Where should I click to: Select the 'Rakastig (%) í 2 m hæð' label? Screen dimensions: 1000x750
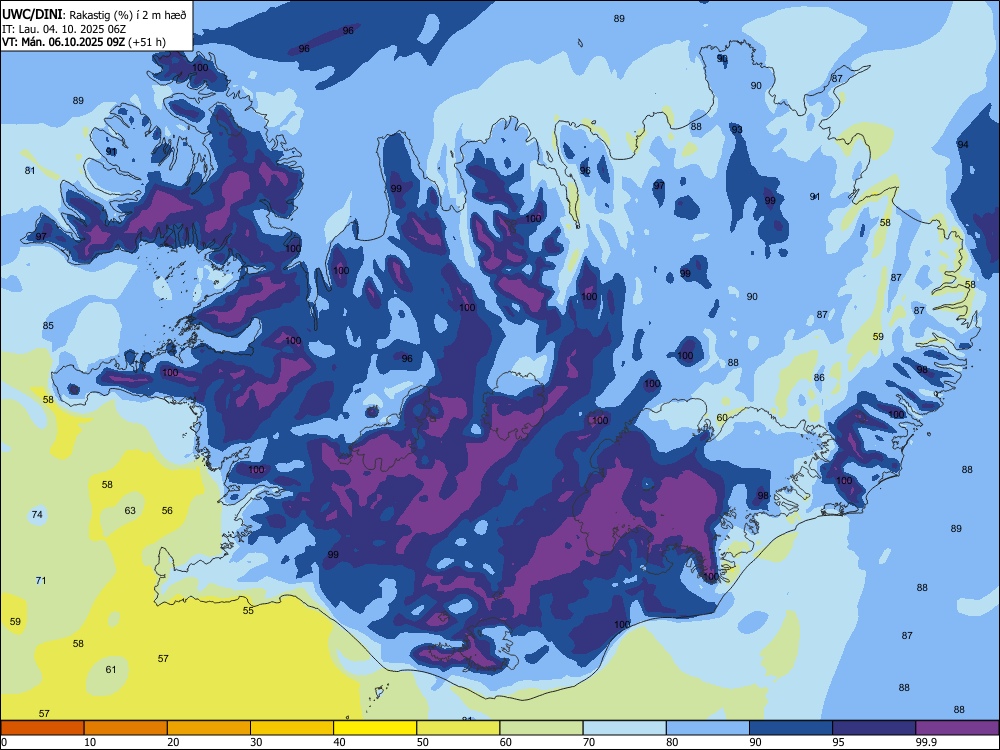coord(128,15)
